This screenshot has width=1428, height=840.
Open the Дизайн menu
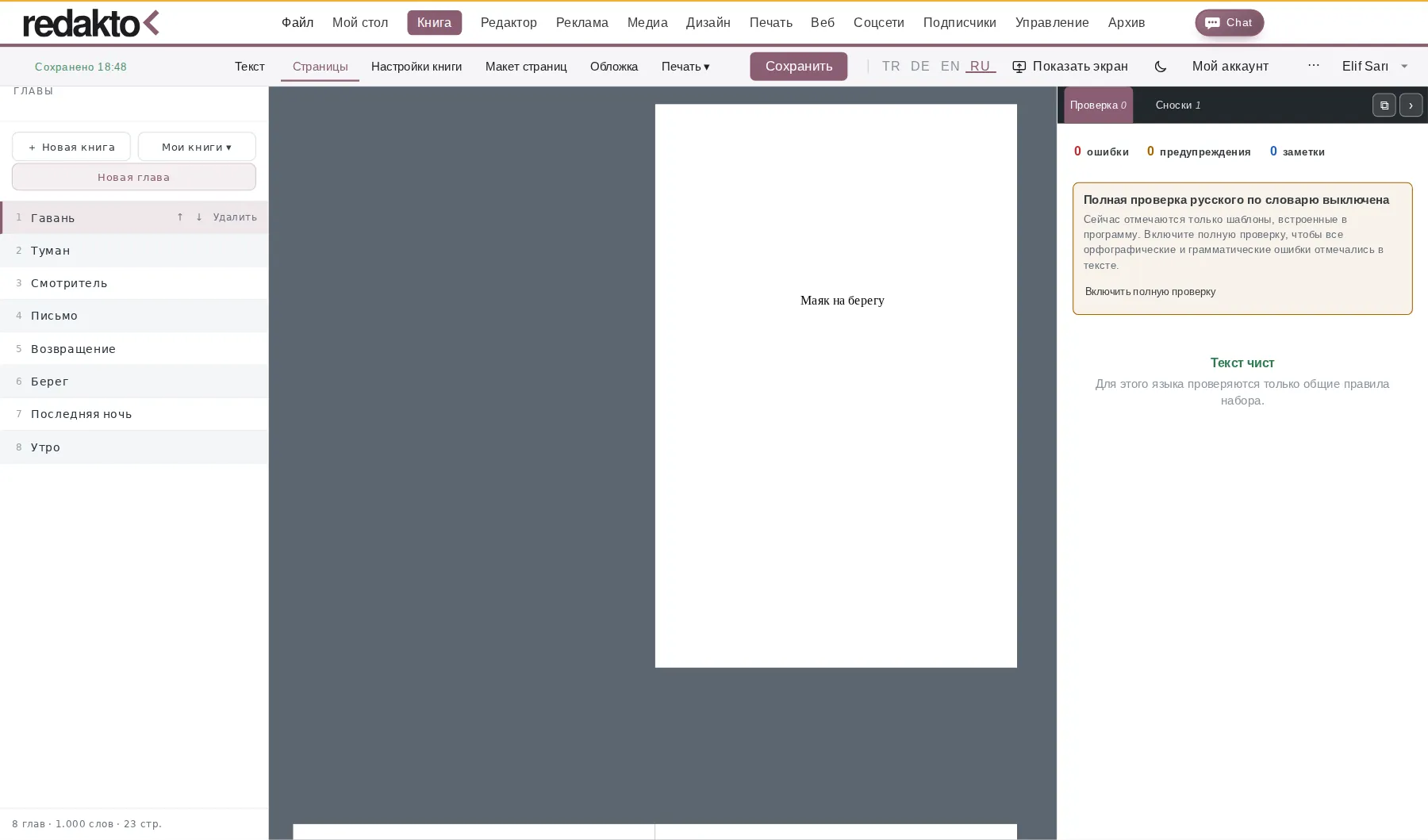pos(708,23)
